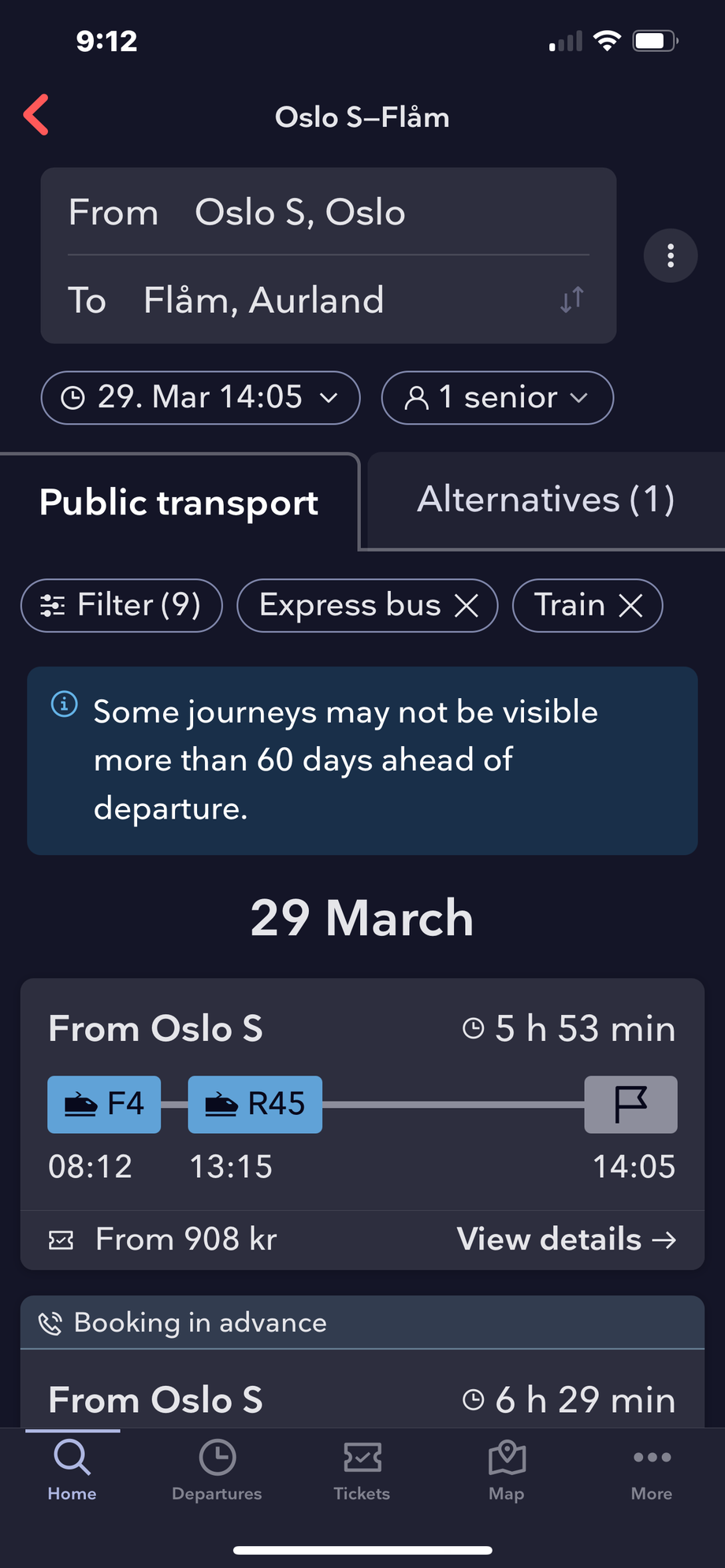Viewport: 725px width, 1568px height.
Task: Tap the red back arrow
Action: [36, 115]
